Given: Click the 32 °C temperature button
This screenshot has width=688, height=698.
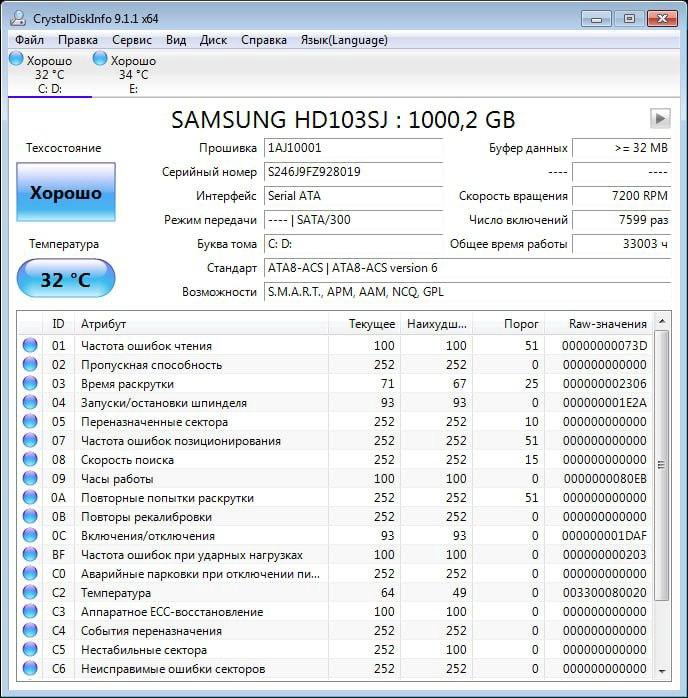Looking at the screenshot, I should click(x=66, y=279).
